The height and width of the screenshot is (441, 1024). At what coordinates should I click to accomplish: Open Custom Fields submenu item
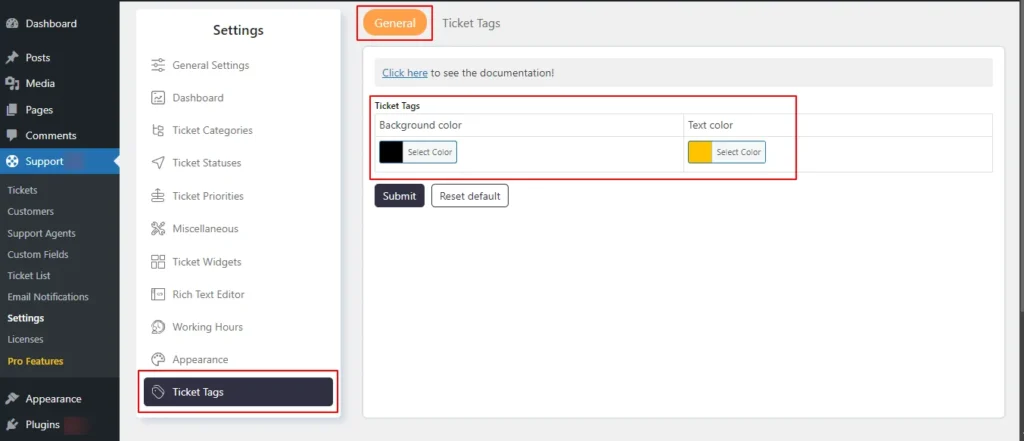click(x=38, y=254)
